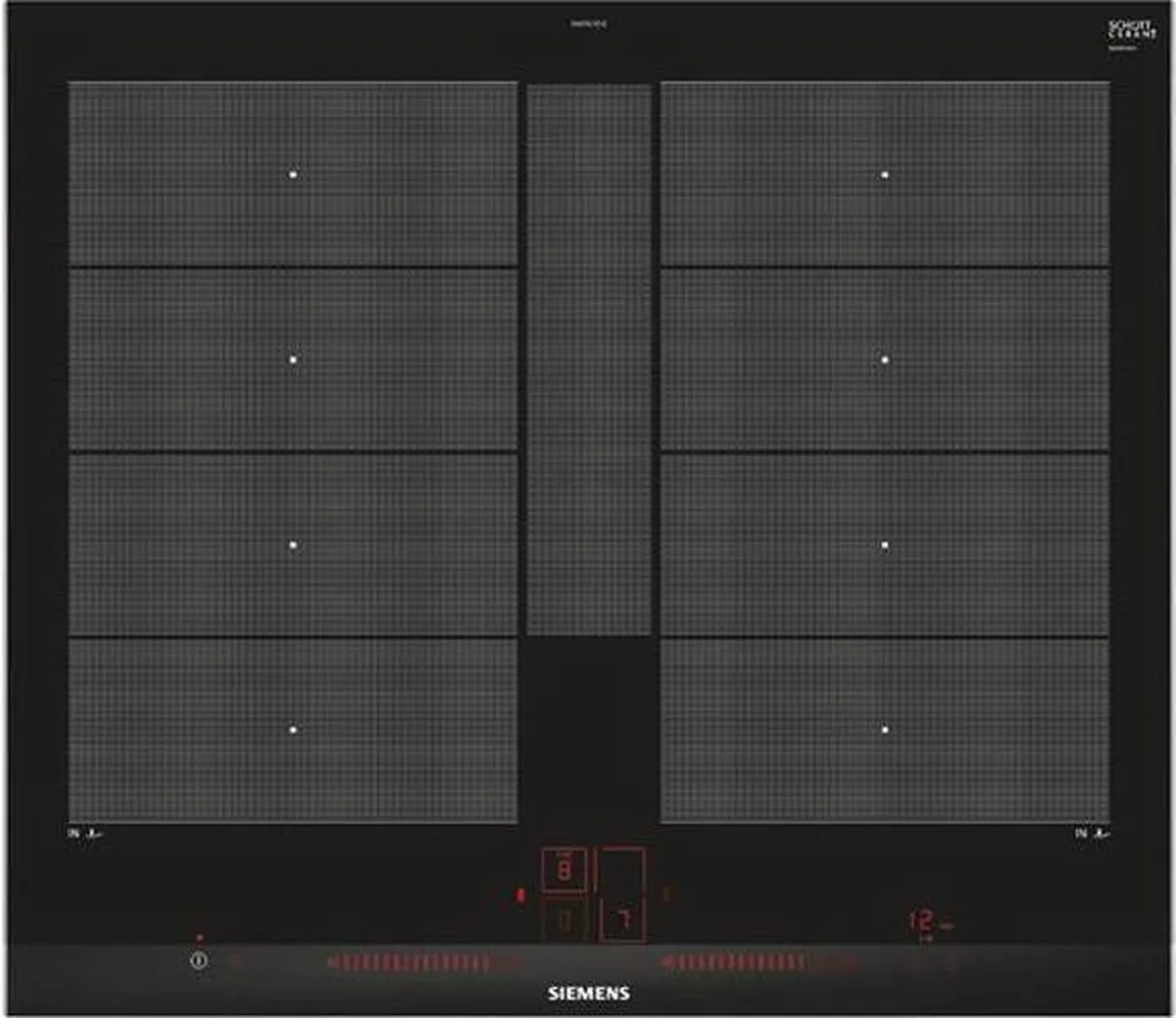Tap the second-from-top left zone center dot

pos(293,360)
